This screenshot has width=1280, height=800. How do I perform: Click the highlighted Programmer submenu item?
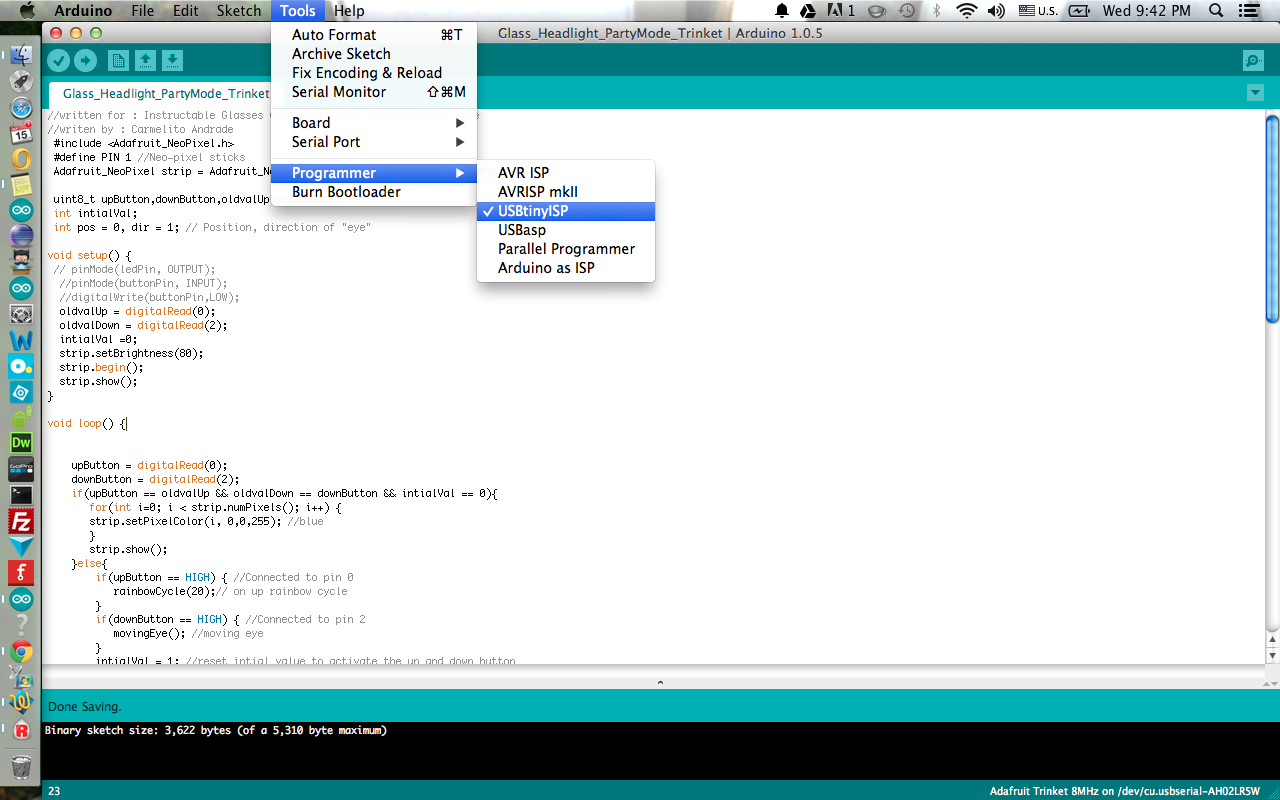(374, 173)
